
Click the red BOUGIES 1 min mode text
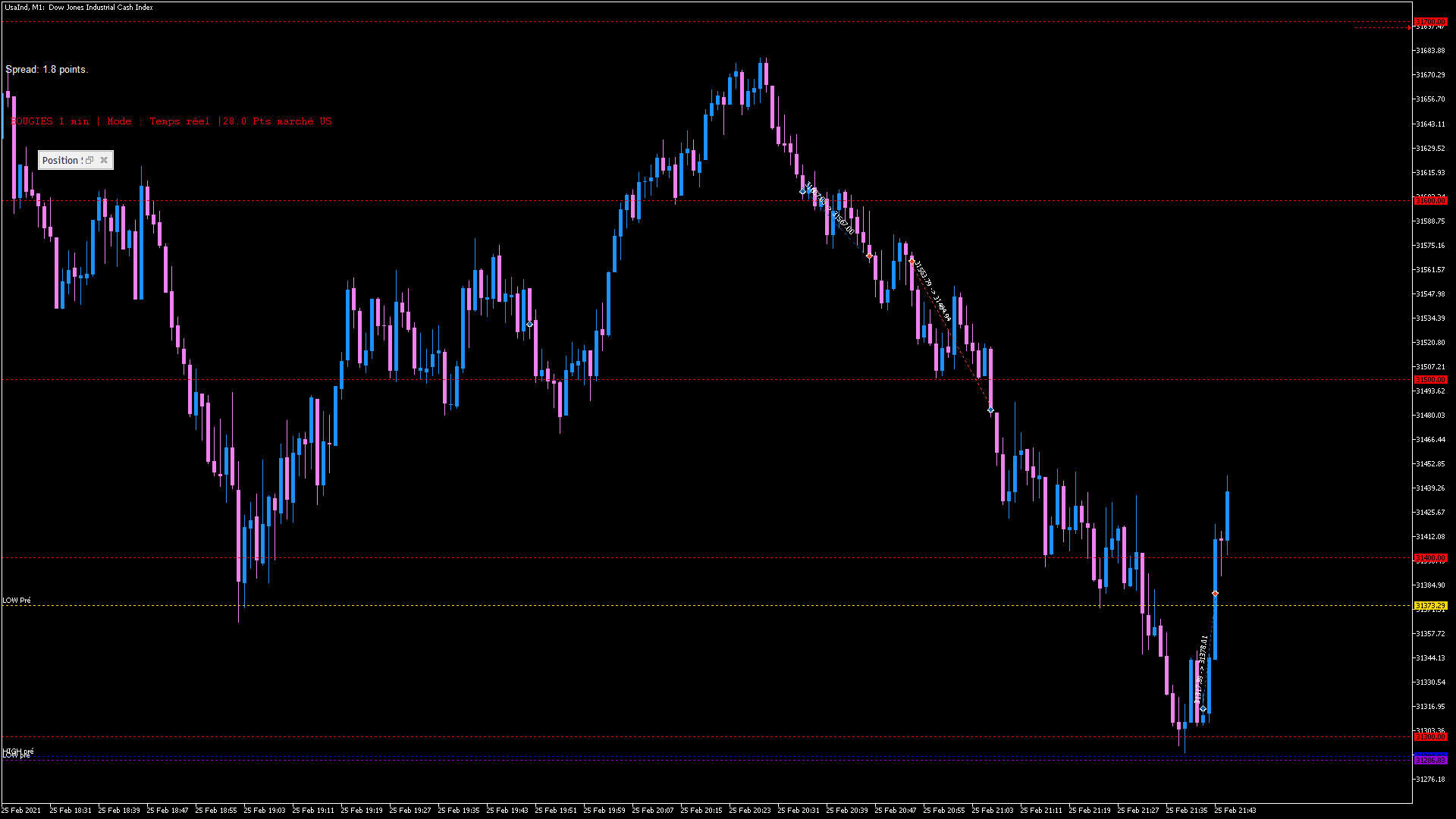click(x=171, y=121)
